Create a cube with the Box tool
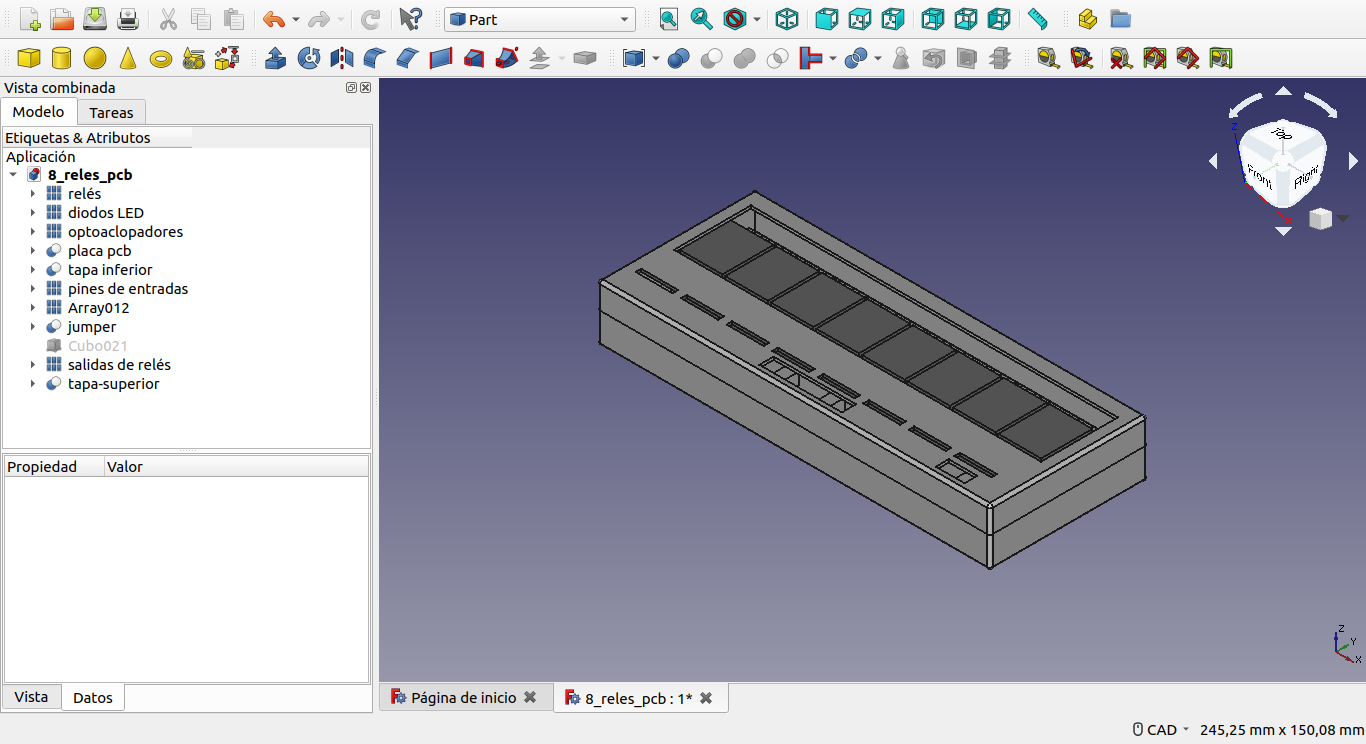This screenshot has width=1366, height=744. tap(29, 59)
